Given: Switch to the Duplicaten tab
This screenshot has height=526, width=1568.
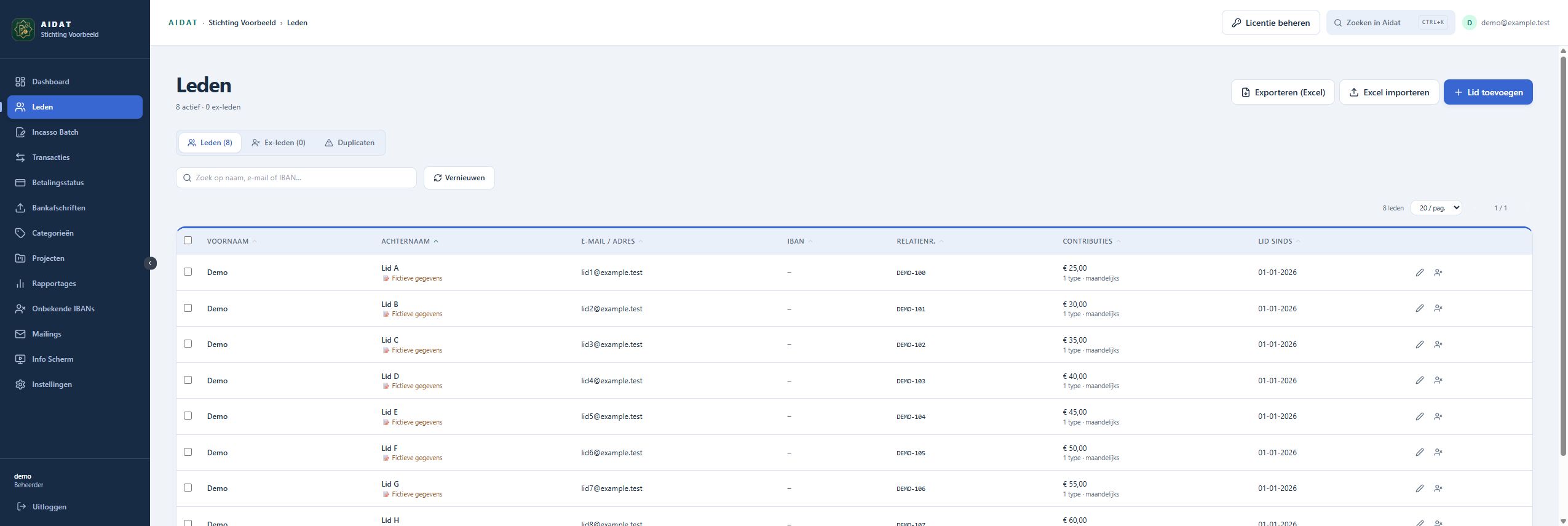Looking at the screenshot, I should click(x=349, y=143).
